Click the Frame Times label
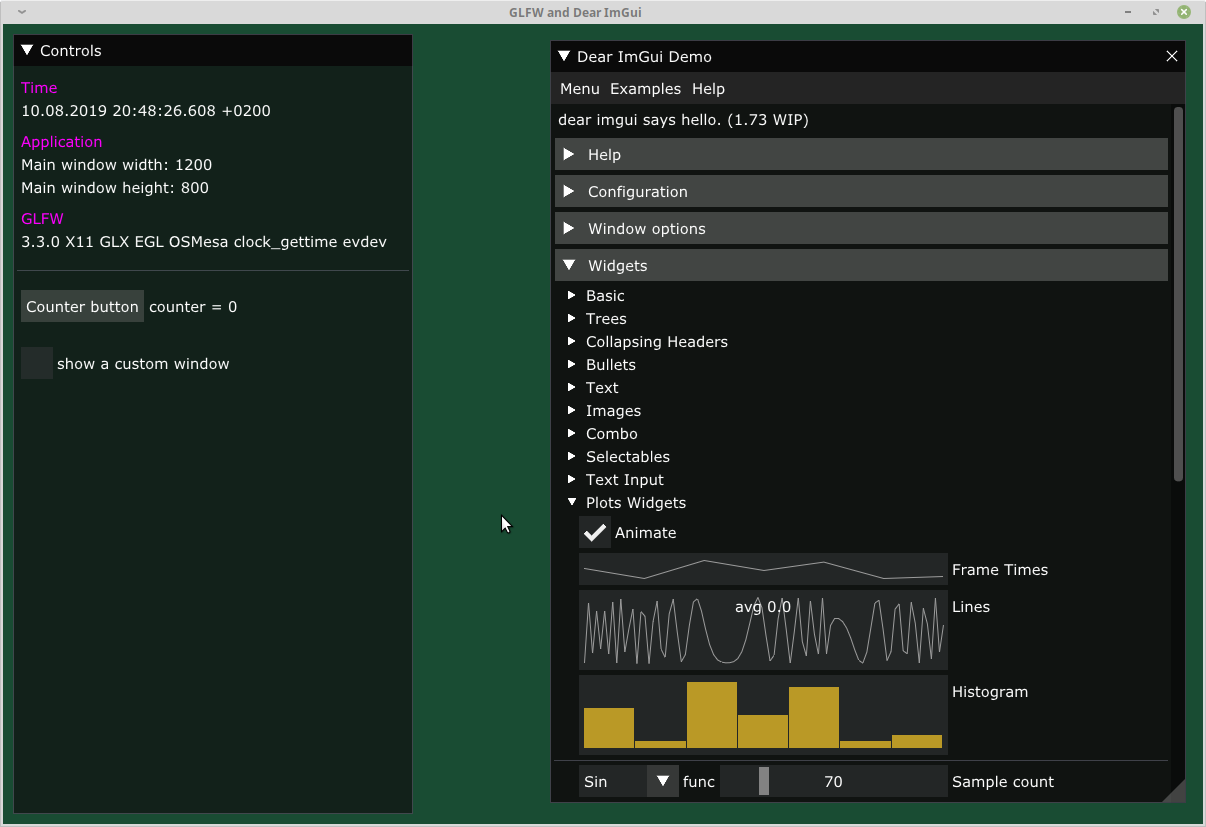The image size is (1206, 827). click(x=1000, y=569)
